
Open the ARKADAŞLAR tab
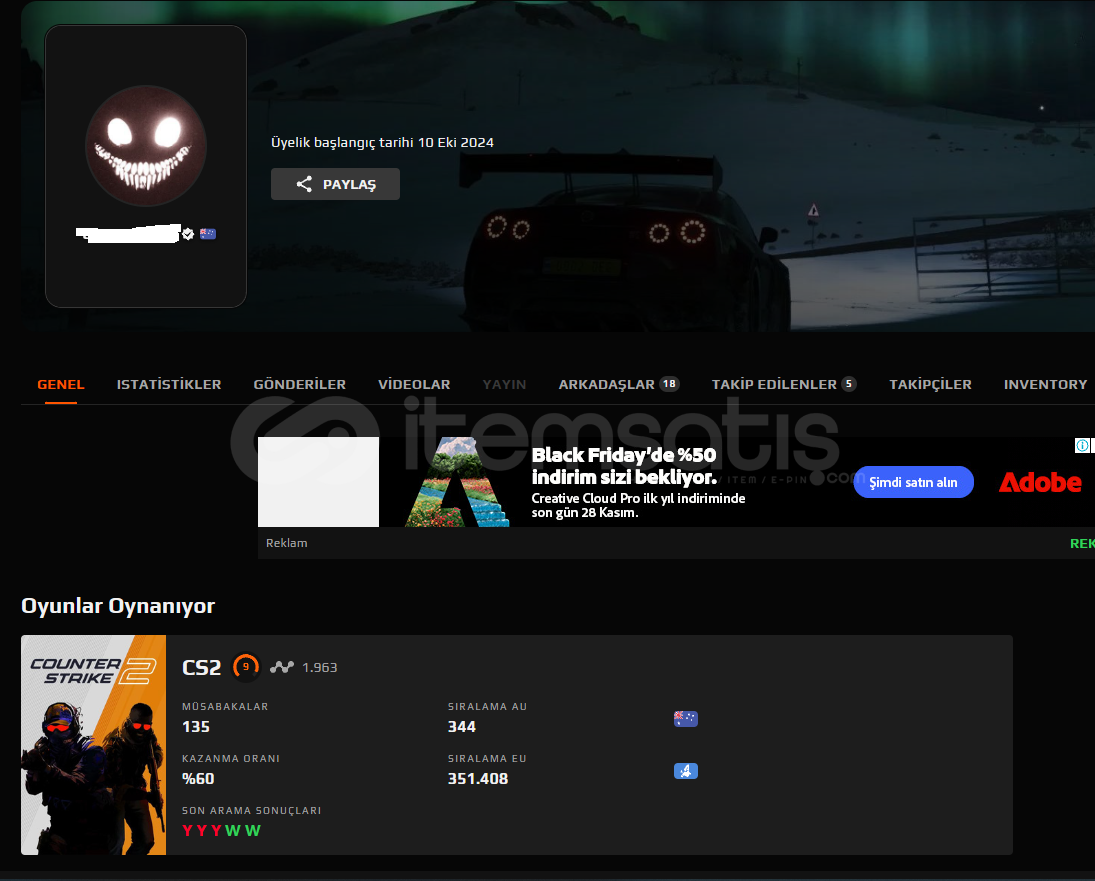(619, 385)
